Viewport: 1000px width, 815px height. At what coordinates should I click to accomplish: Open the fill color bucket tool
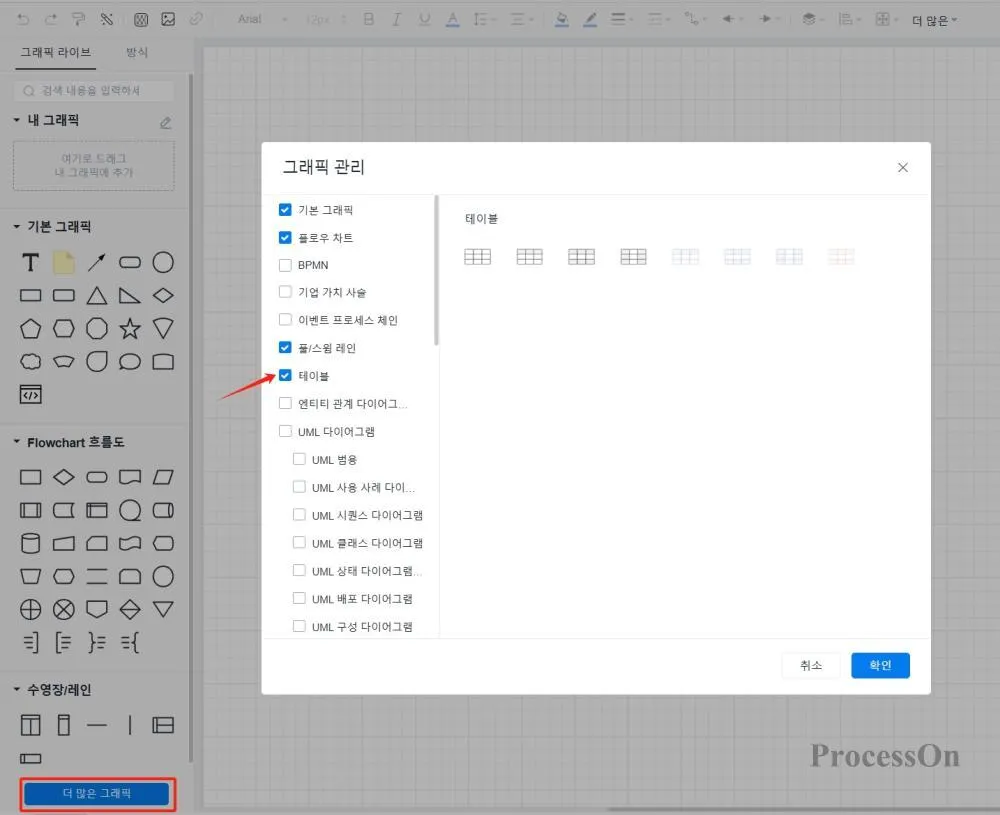pyautogui.click(x=561, y=19)
